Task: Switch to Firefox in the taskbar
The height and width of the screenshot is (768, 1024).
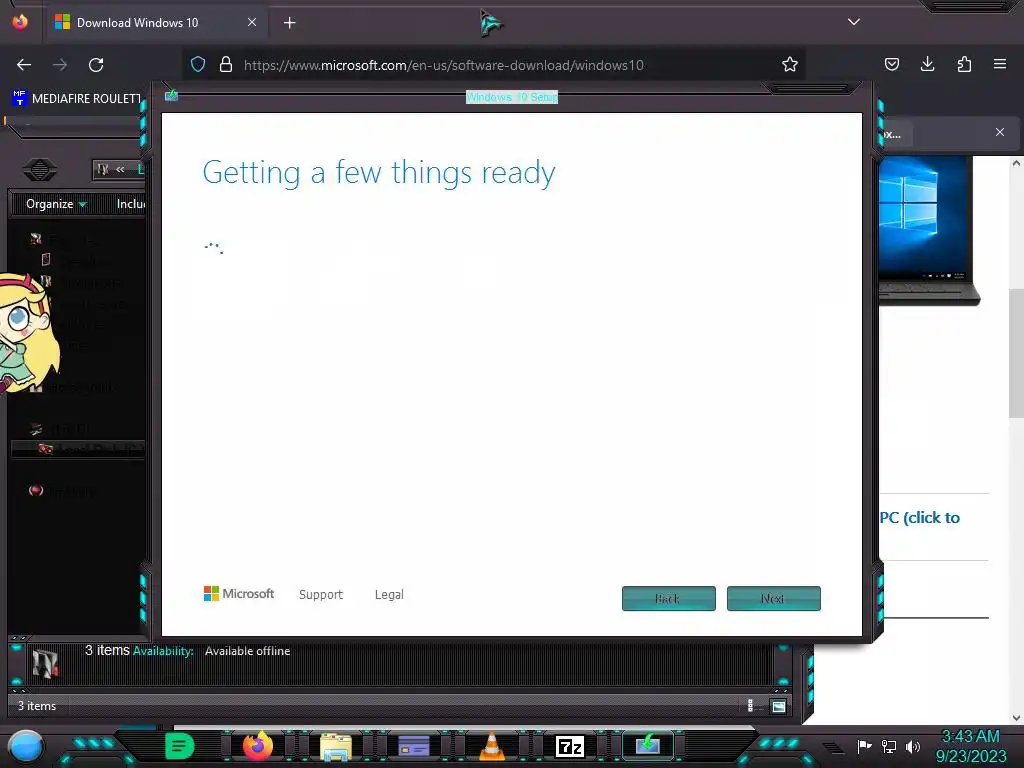Action: (x=257, y=746)
